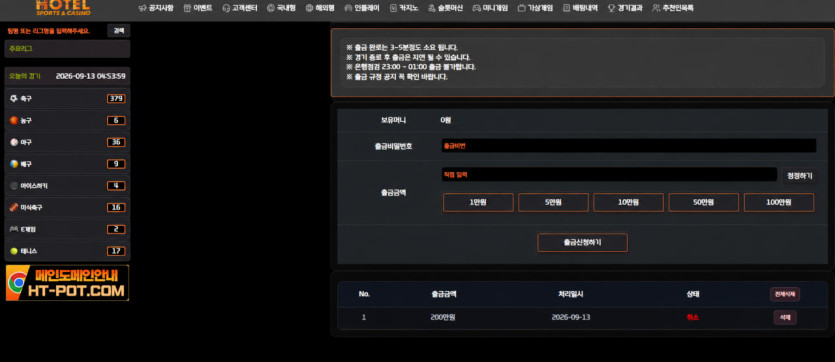This screenshot has height=362, width=835.
Task: Click the red 취소 status text
Action: click(692, 317)
